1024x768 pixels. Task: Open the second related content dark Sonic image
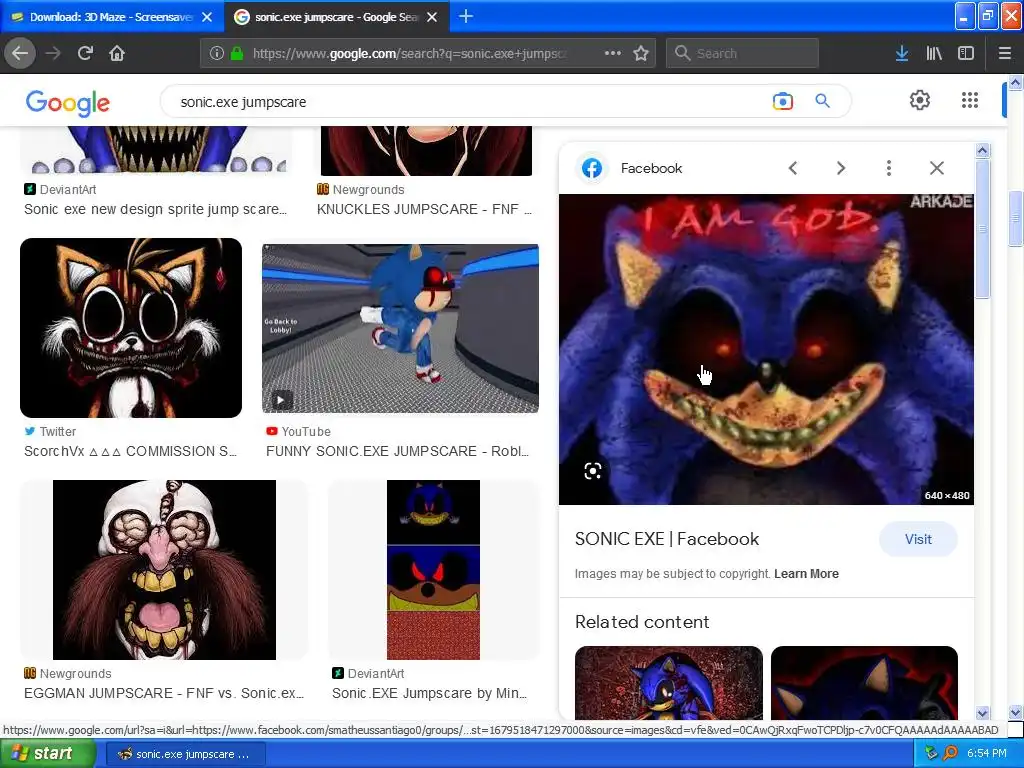pos(864,682)
